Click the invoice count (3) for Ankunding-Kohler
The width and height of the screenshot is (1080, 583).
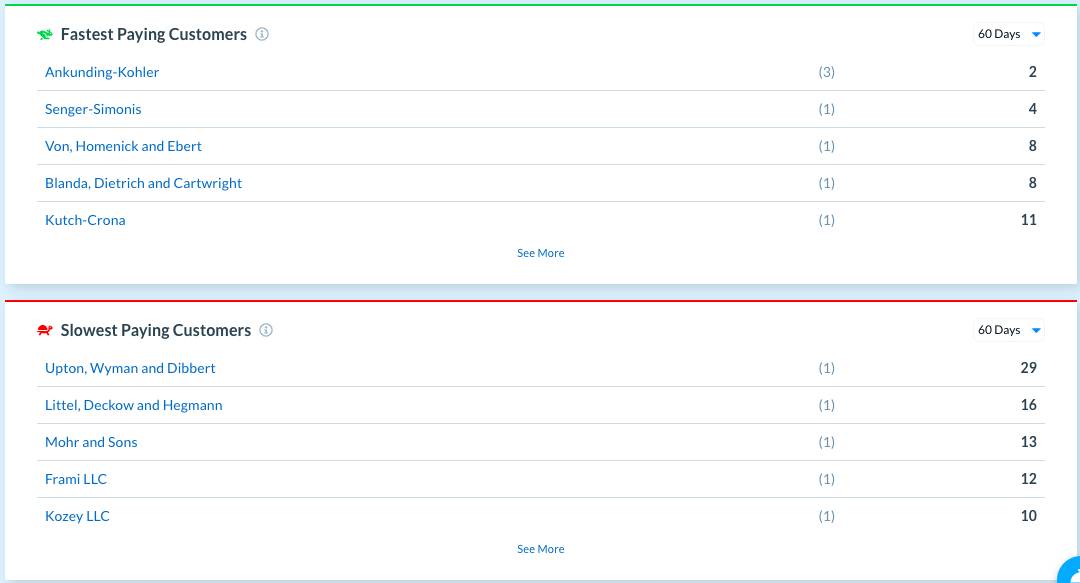click(826, 72)
